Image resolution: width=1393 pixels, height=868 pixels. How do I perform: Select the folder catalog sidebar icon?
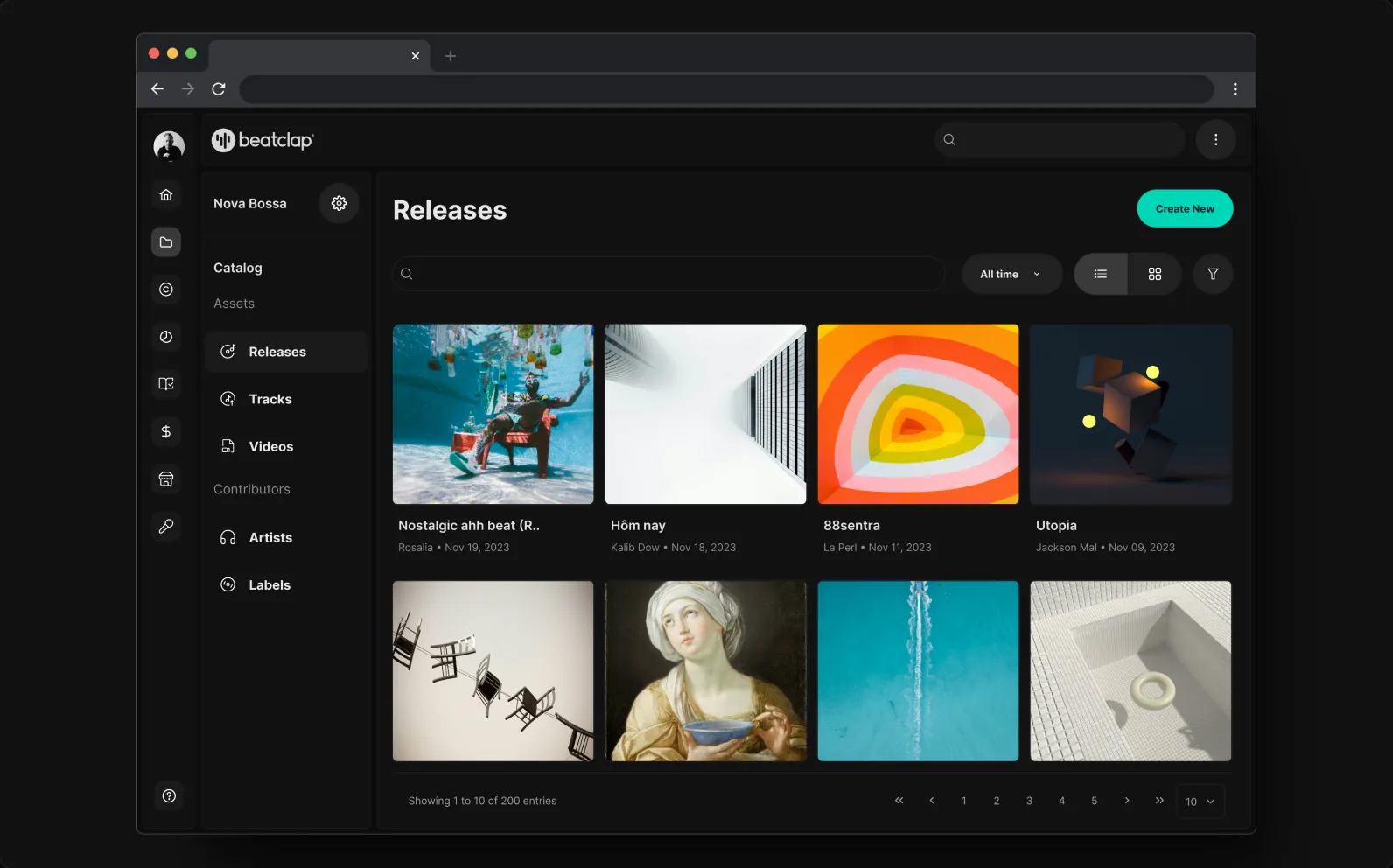(x=166, y=242)
